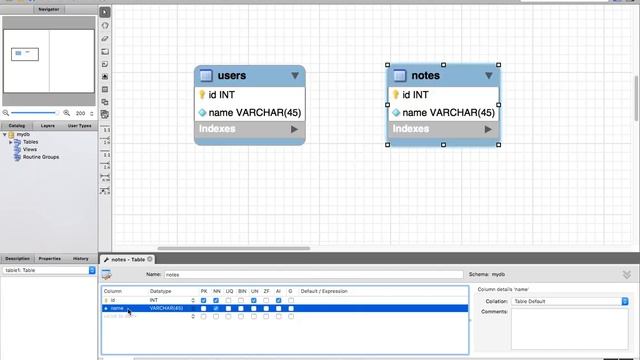640x360 pixels.
Task: Toggle UQ checkbox for id column
Action: 229,300
